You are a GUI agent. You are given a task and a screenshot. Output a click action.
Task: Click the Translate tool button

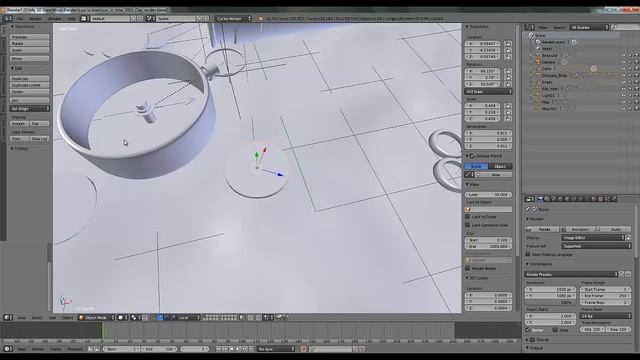pos(29,37)
